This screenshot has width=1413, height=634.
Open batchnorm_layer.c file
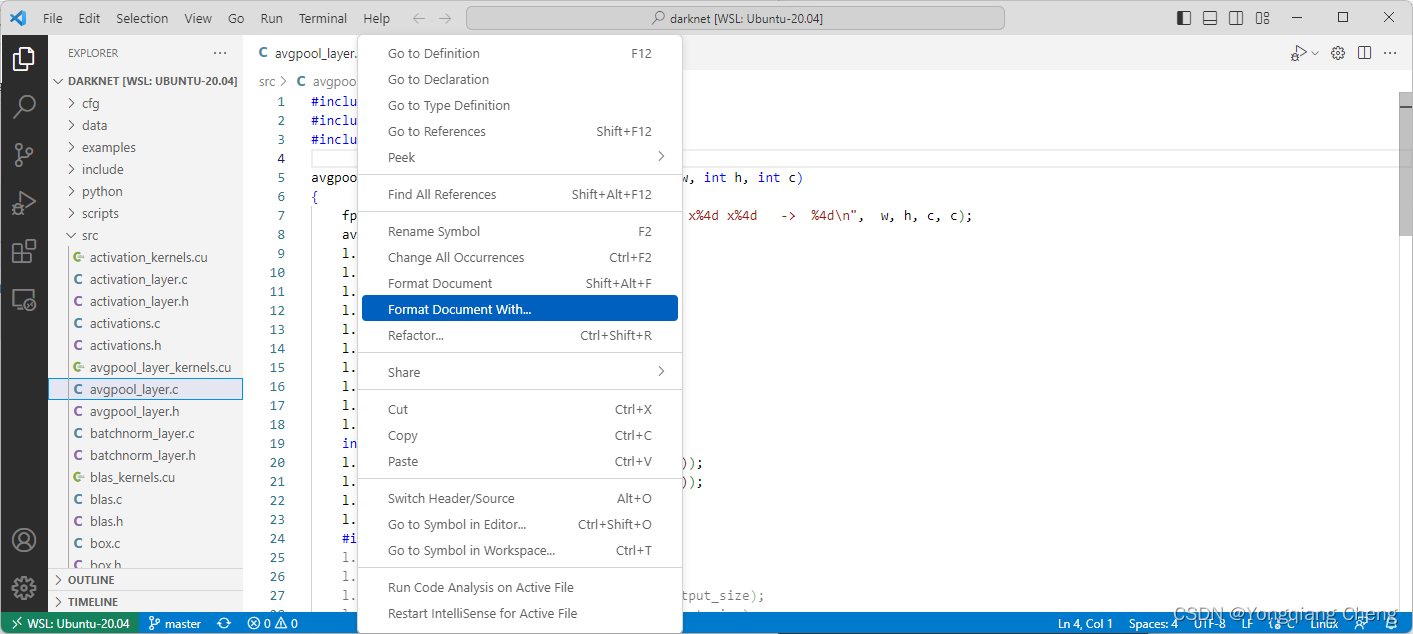tap(145, 433)
